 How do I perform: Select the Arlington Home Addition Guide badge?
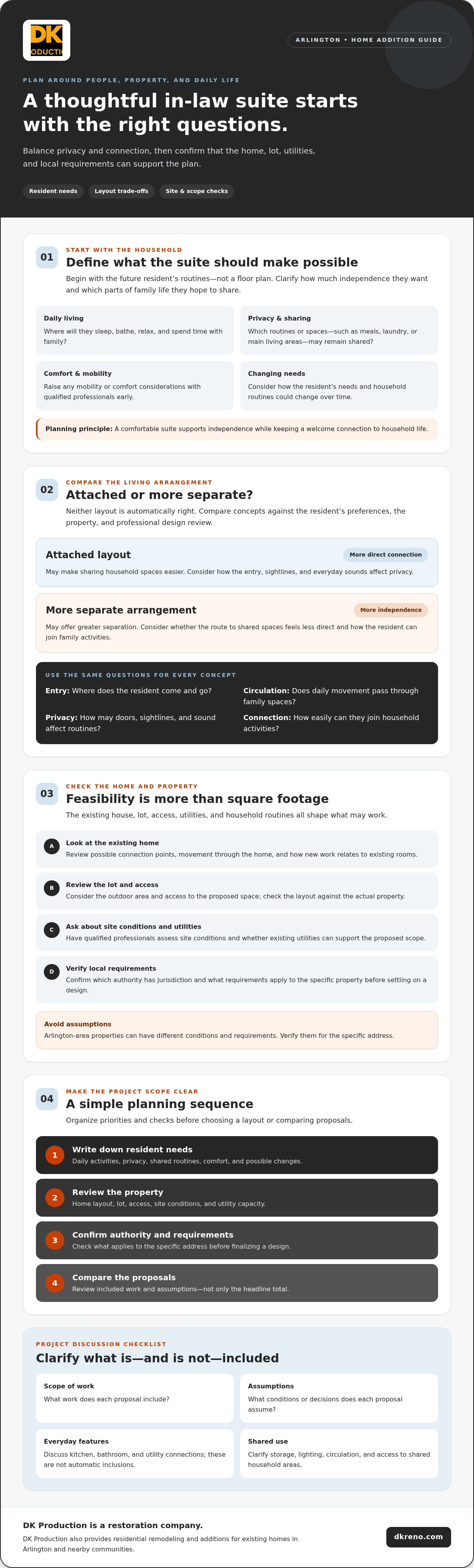click(x=369, y=40)
